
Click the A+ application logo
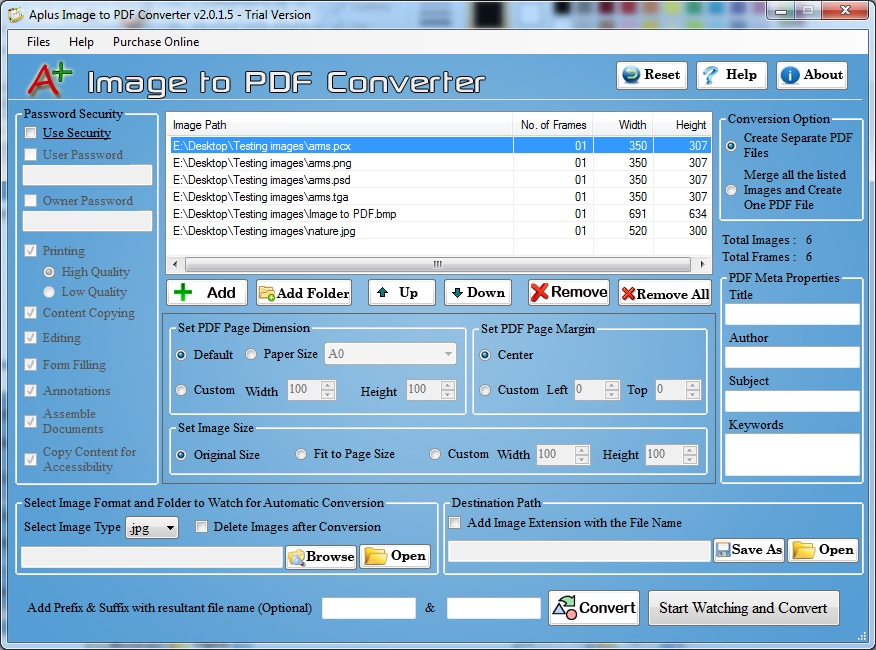tap(50, 79)
